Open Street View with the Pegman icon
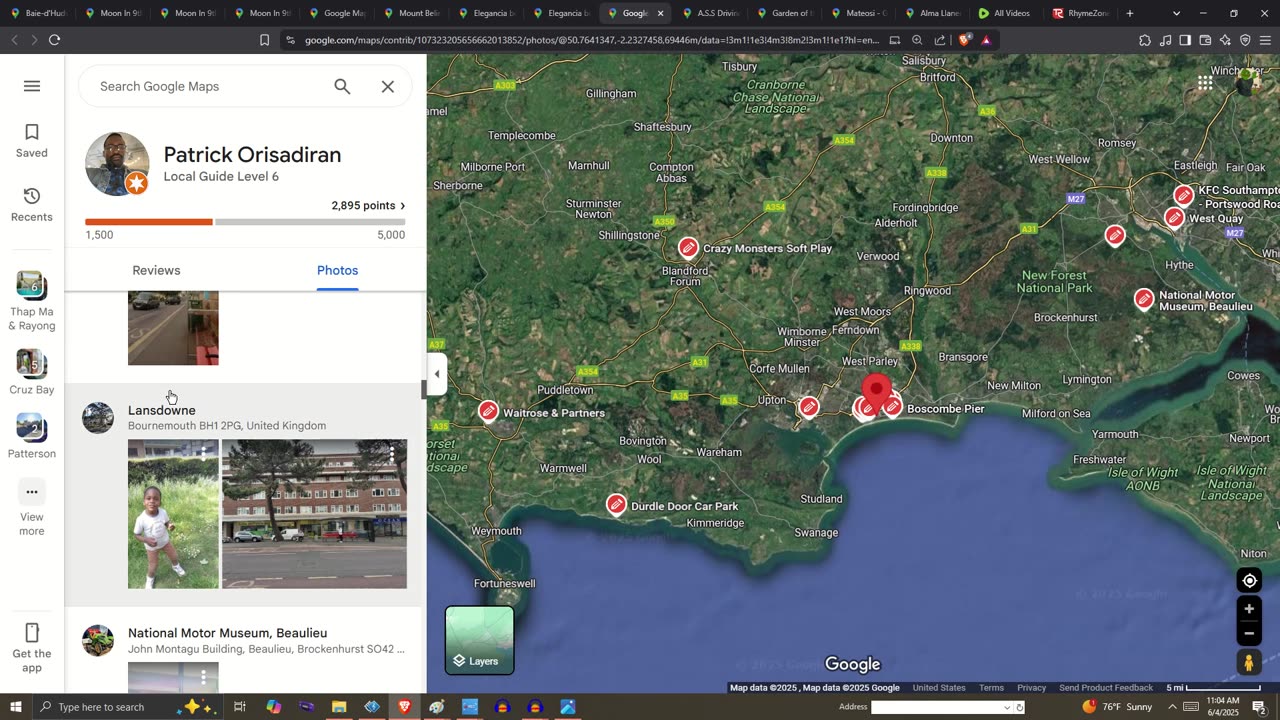The image size is (1280, 720). coord(1249,662)
